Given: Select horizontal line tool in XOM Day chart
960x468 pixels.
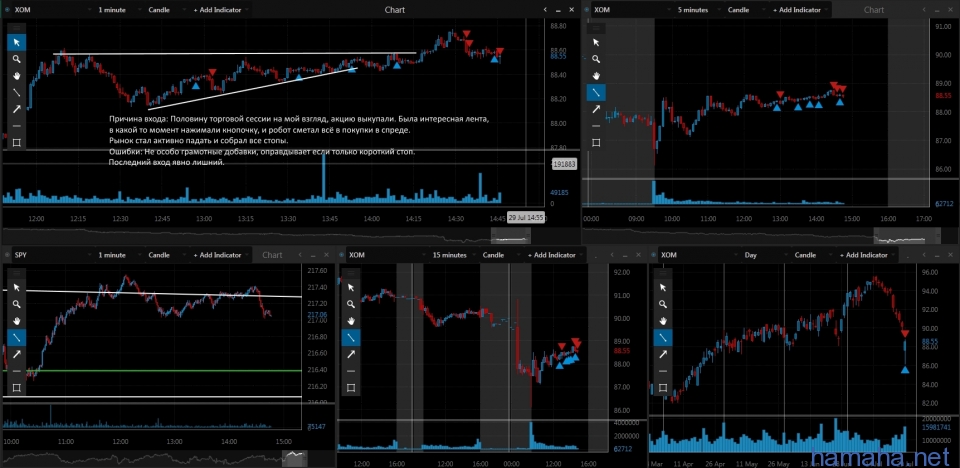Looking at the screenshot, I should [x=664, y=371].
